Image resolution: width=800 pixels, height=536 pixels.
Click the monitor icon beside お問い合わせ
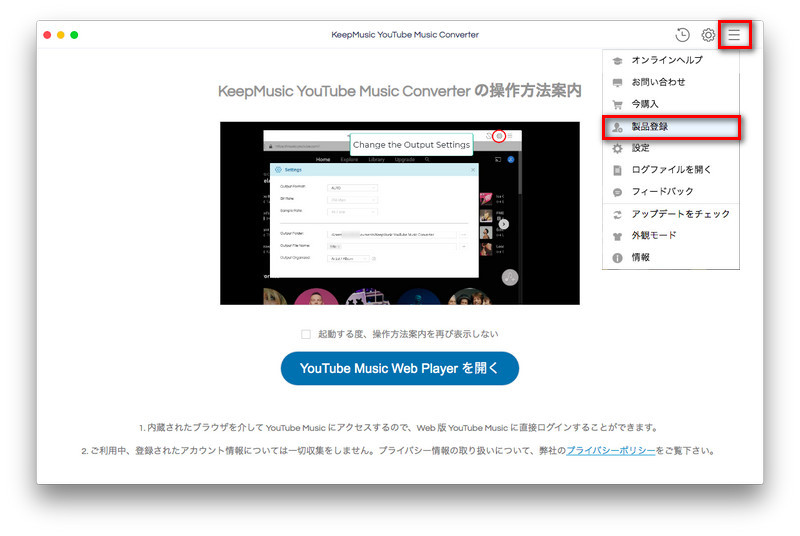tap(617, 83)
